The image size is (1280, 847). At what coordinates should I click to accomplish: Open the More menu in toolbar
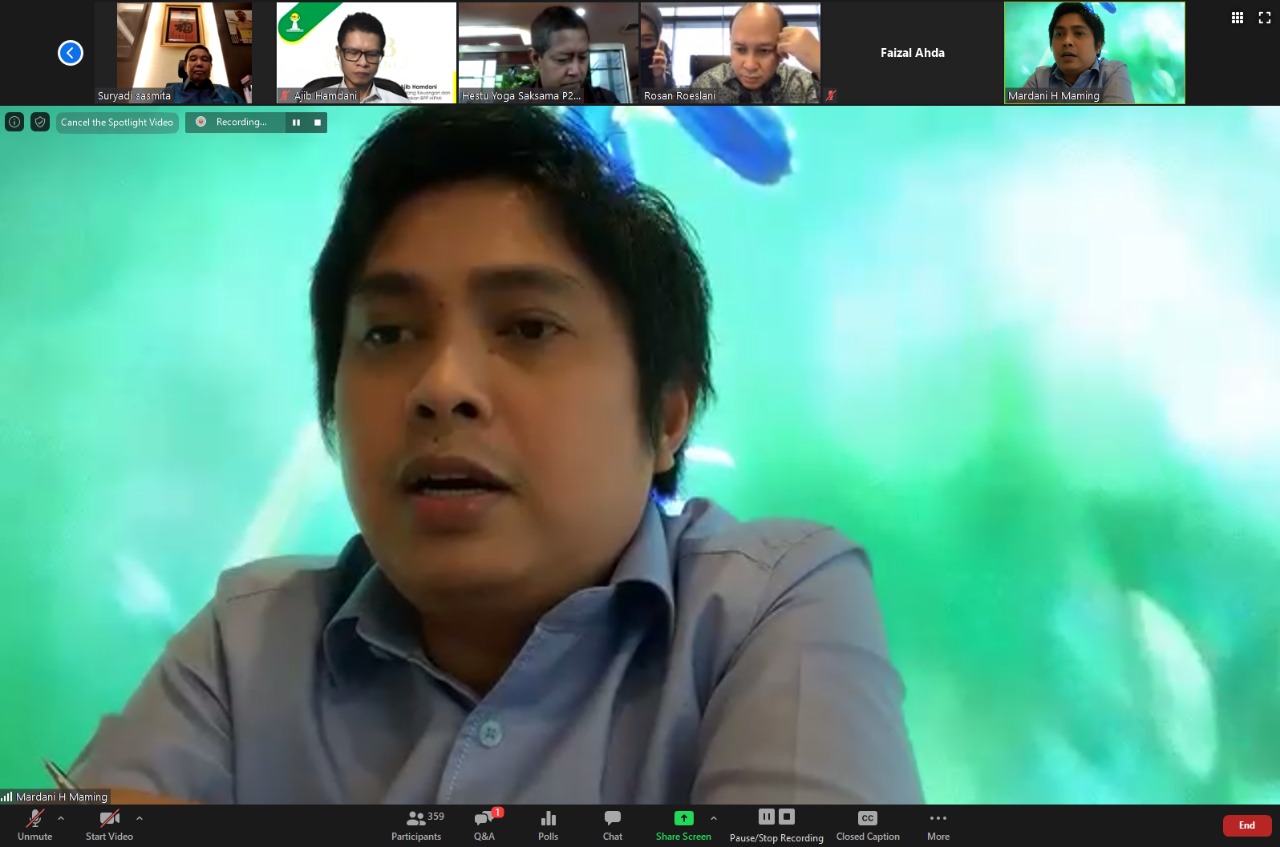(938, 825)
